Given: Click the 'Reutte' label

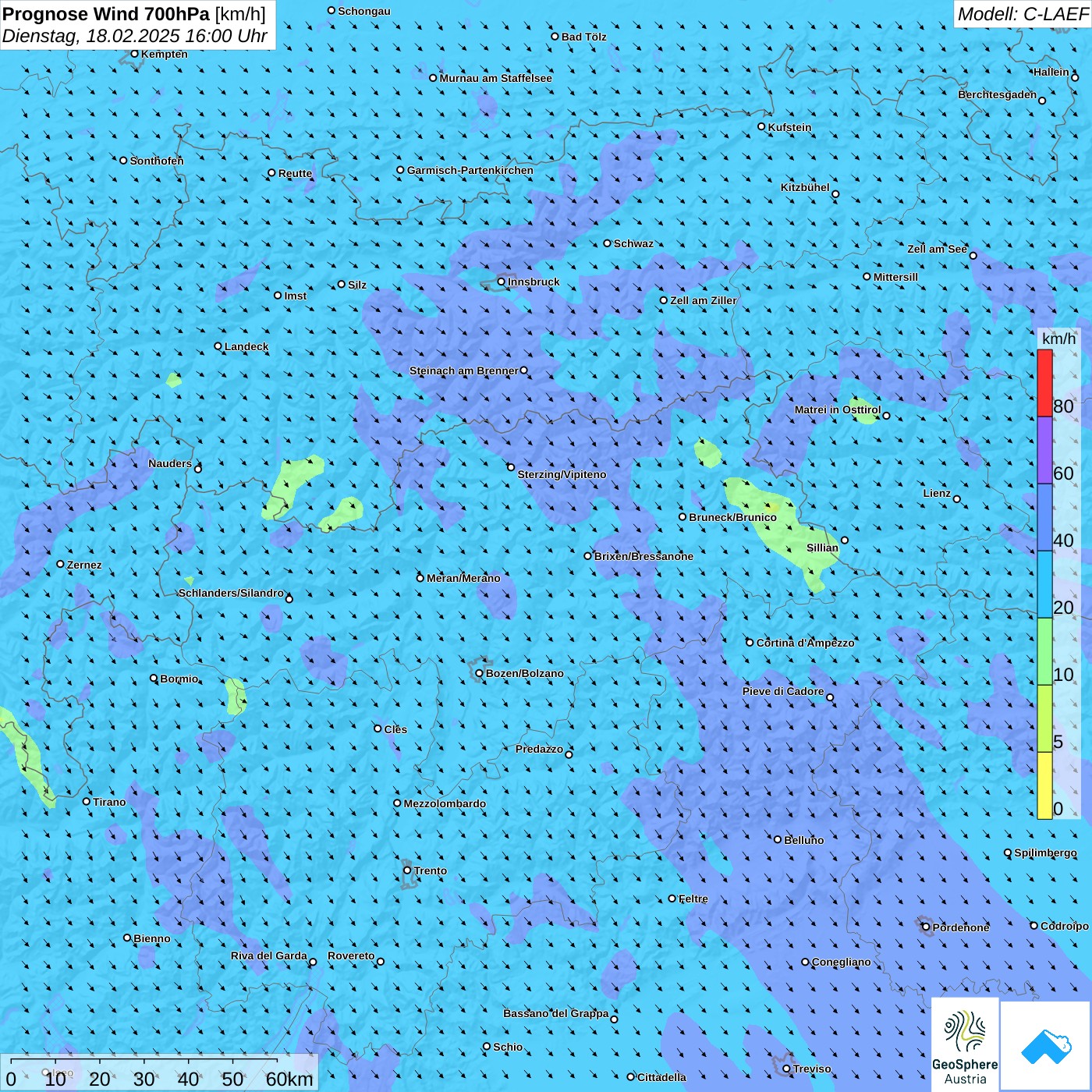Looking at the screenshot, I should click(x=295, y=173).
